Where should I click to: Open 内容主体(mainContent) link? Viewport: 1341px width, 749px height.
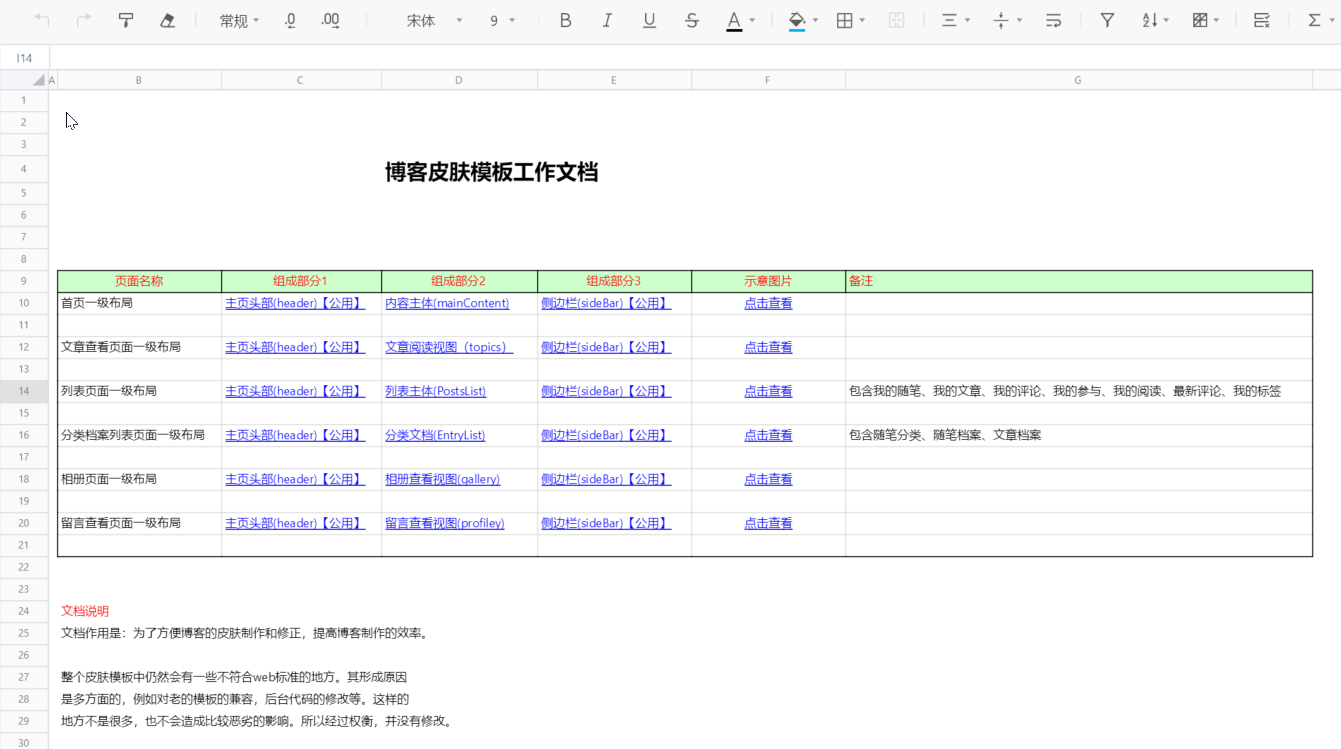coord(447,303)
